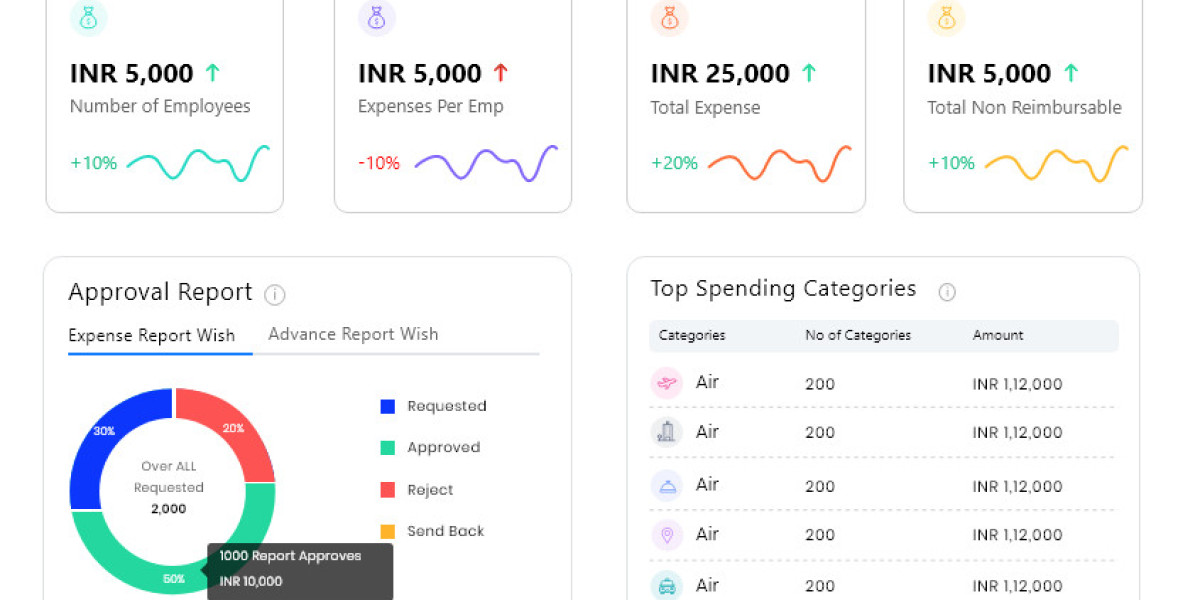Screen dimensions: 1200x600
Task: Switch to the Advance Report Wish tab
Action: tap(353, 334)
